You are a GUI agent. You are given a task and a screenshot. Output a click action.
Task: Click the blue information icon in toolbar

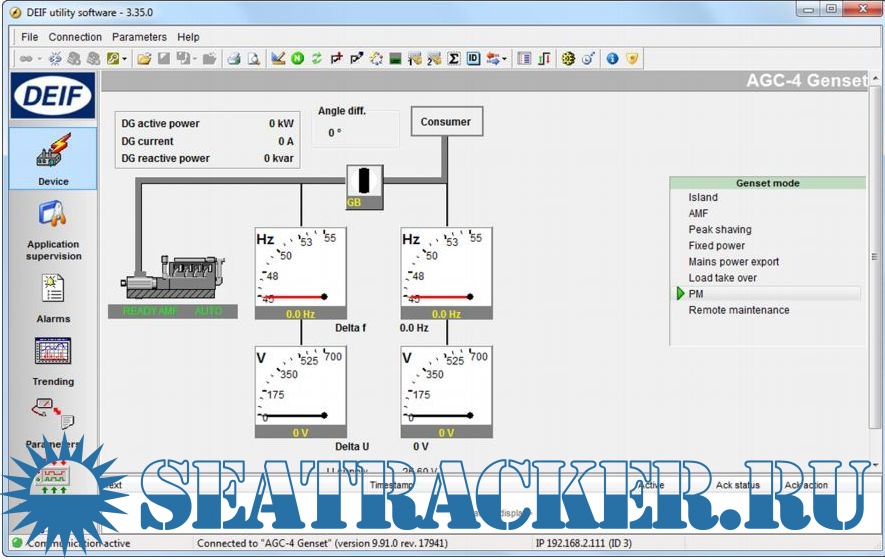click(612, 59)
